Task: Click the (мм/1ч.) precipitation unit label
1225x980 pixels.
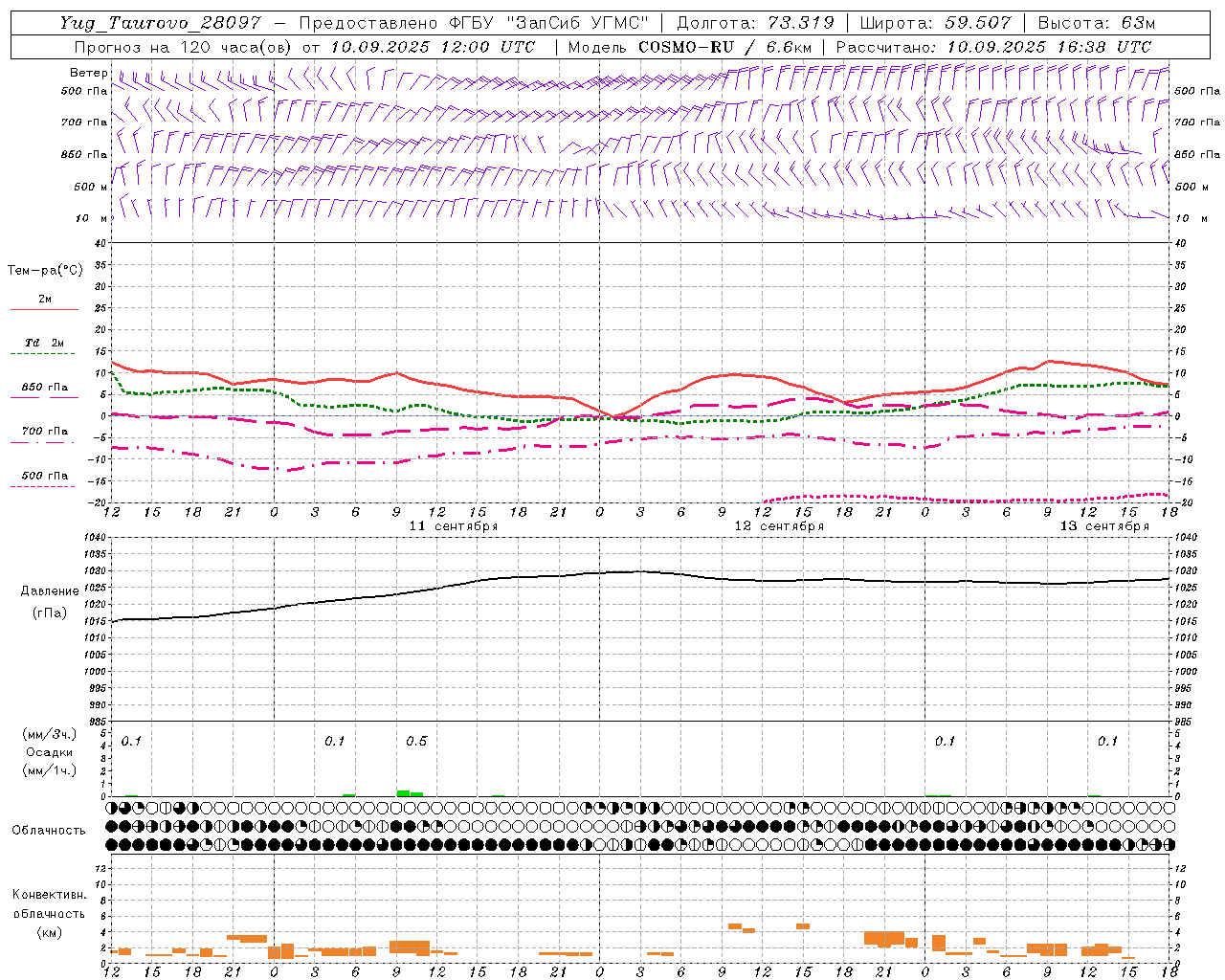Action: click(x=50, y=770)
